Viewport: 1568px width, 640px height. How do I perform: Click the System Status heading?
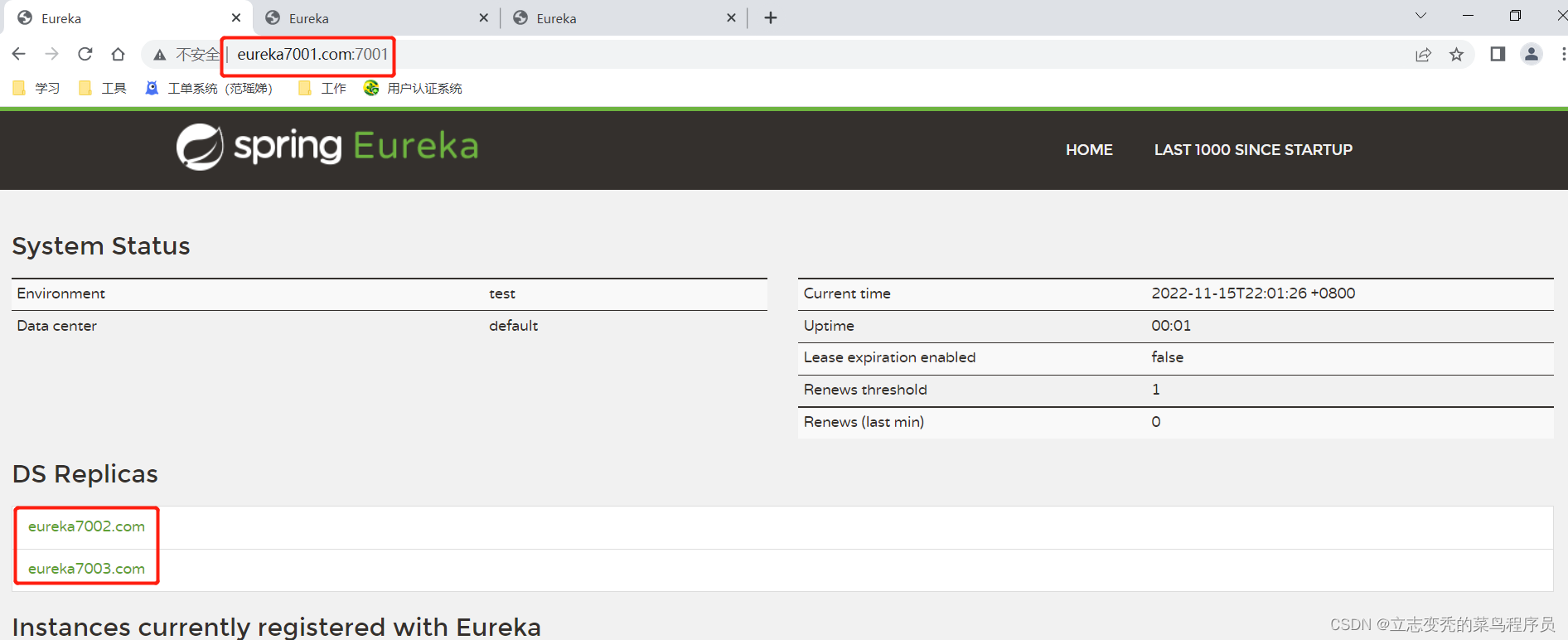pos(101,246)
